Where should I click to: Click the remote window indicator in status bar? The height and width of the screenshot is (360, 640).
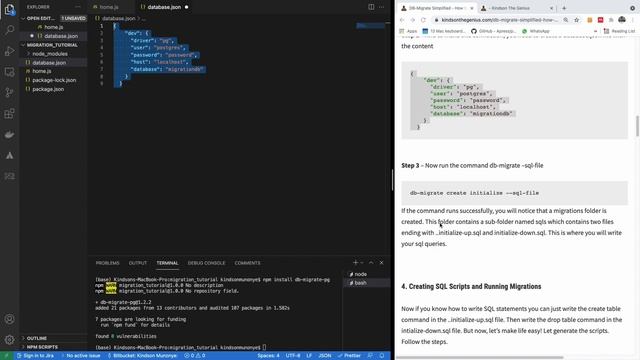click(6, 356)
